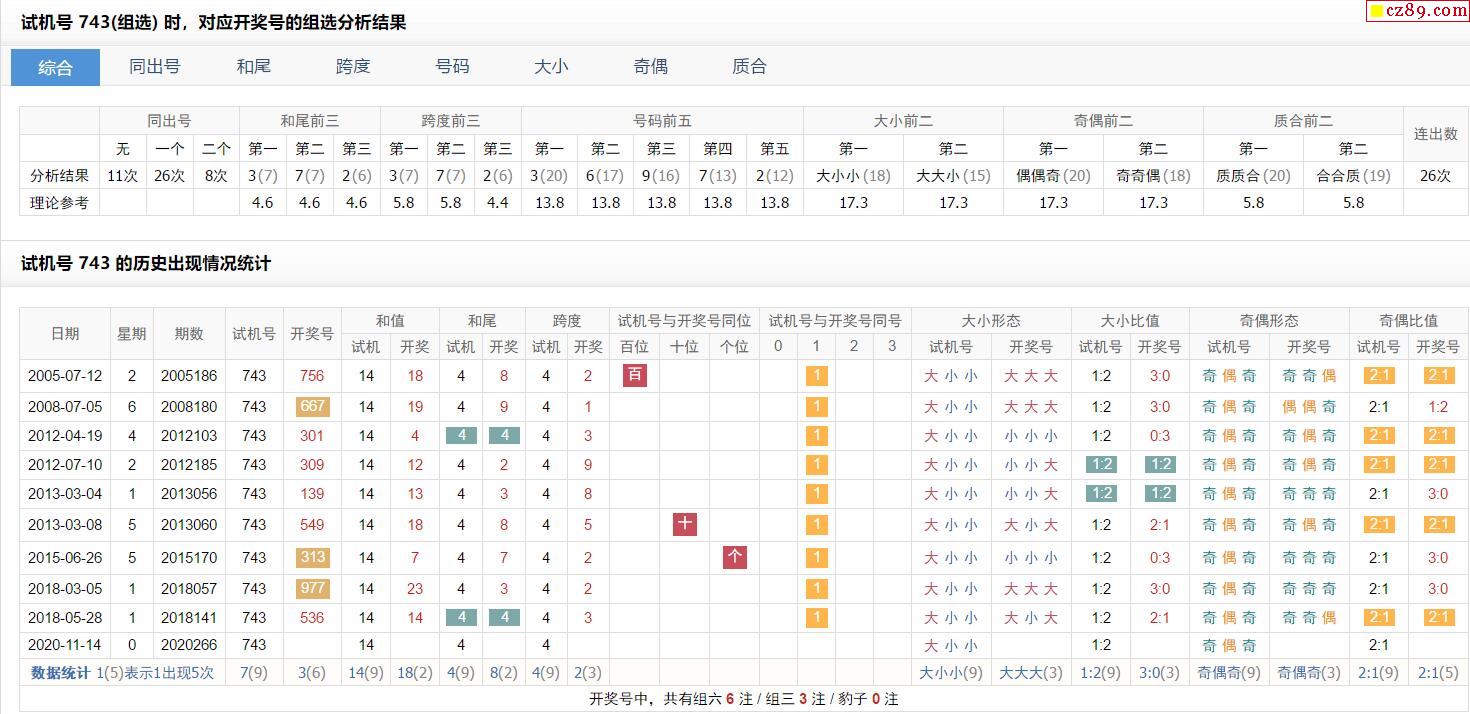Screen dimensions: 1470x714
Task: Go to the 号码 tab
Action: 452,67
